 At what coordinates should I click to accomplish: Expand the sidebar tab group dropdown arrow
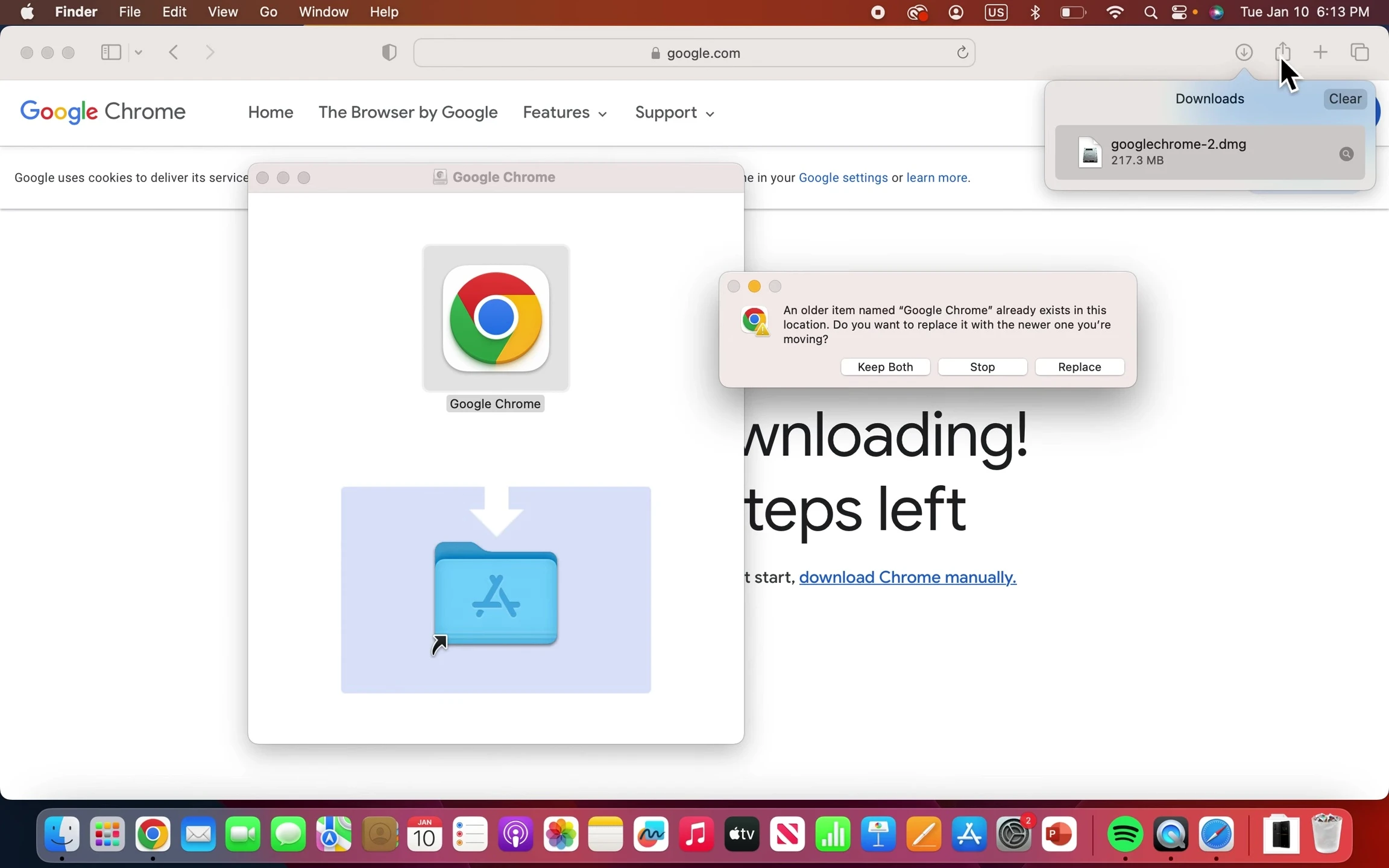[x=138, y=52]
